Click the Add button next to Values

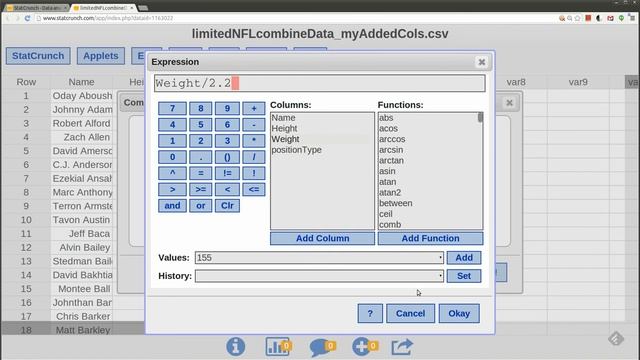tap(464, 258)
